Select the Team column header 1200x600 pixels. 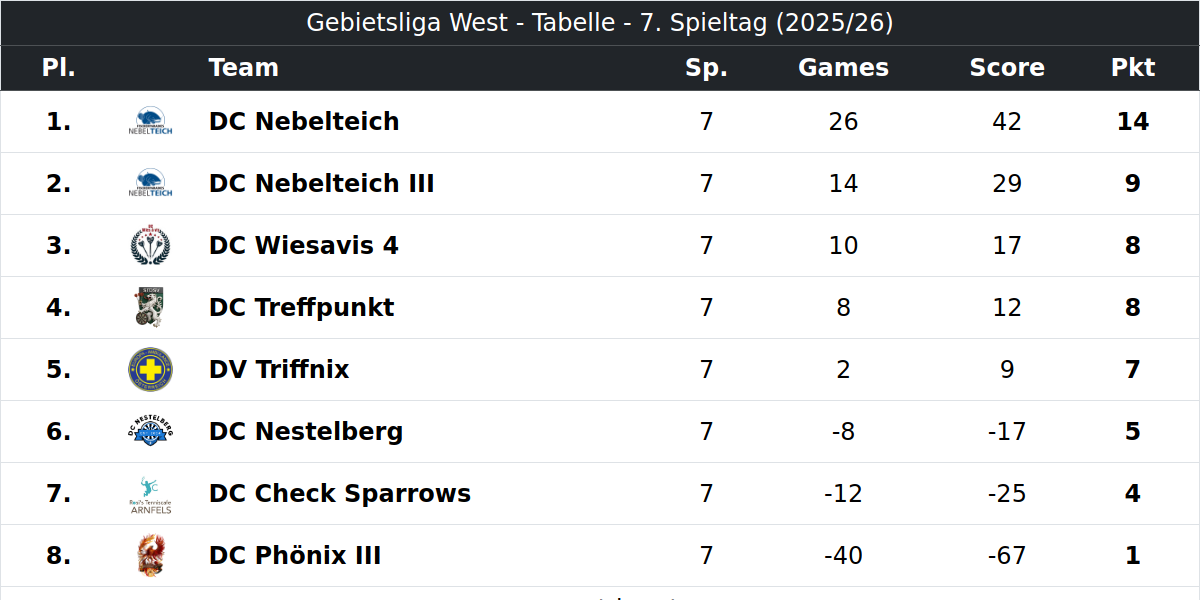(244, 68)
